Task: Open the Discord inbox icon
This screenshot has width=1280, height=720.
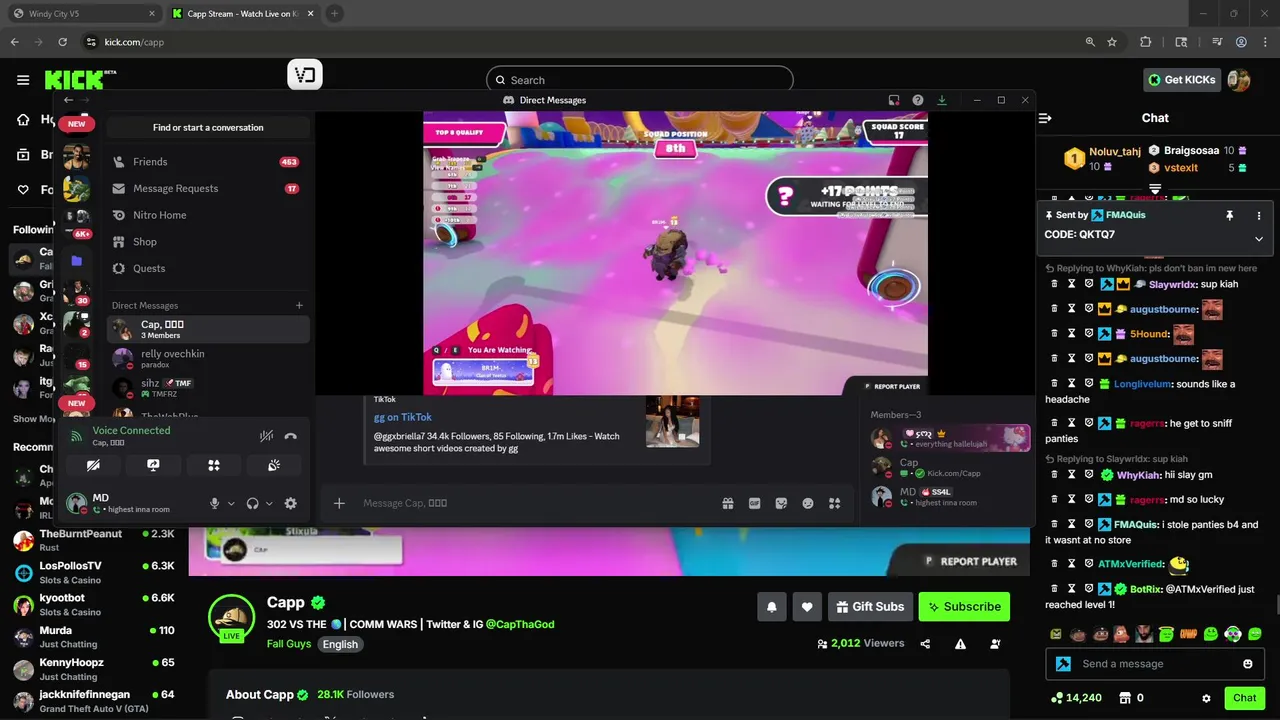Action: point(894,100)
